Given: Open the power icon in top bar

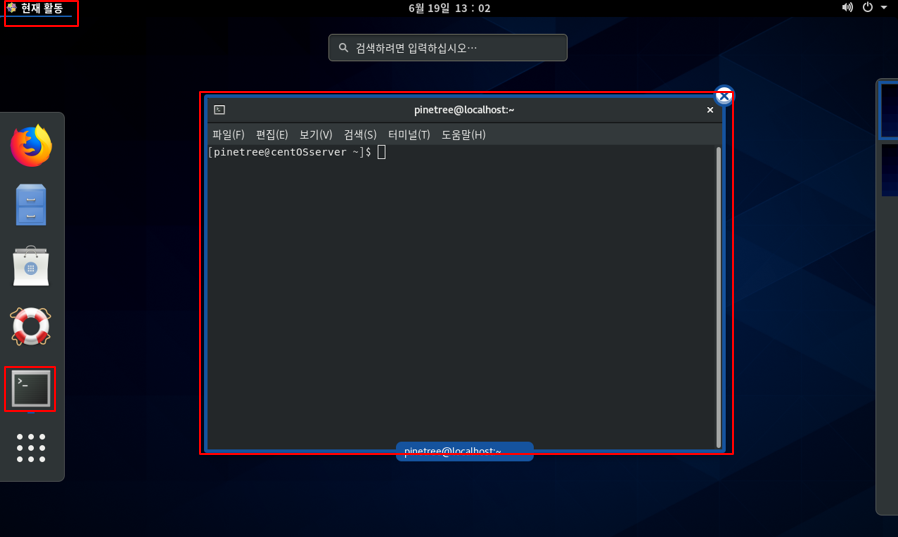Looking at the screenshot, I should click(x=868, y=7).
